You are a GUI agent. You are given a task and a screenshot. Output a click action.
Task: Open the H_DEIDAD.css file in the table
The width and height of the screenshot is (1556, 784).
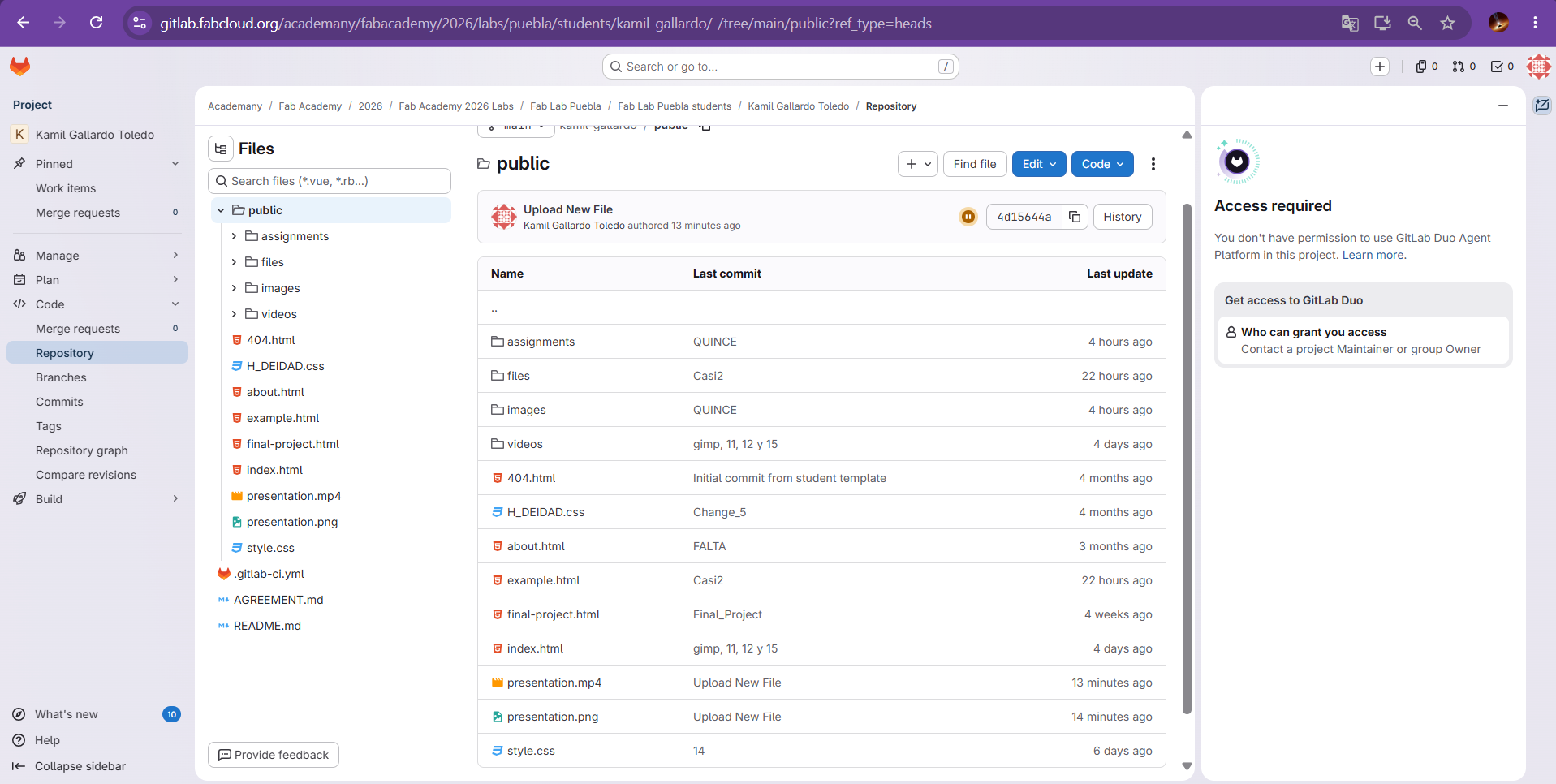pos(545,512)
